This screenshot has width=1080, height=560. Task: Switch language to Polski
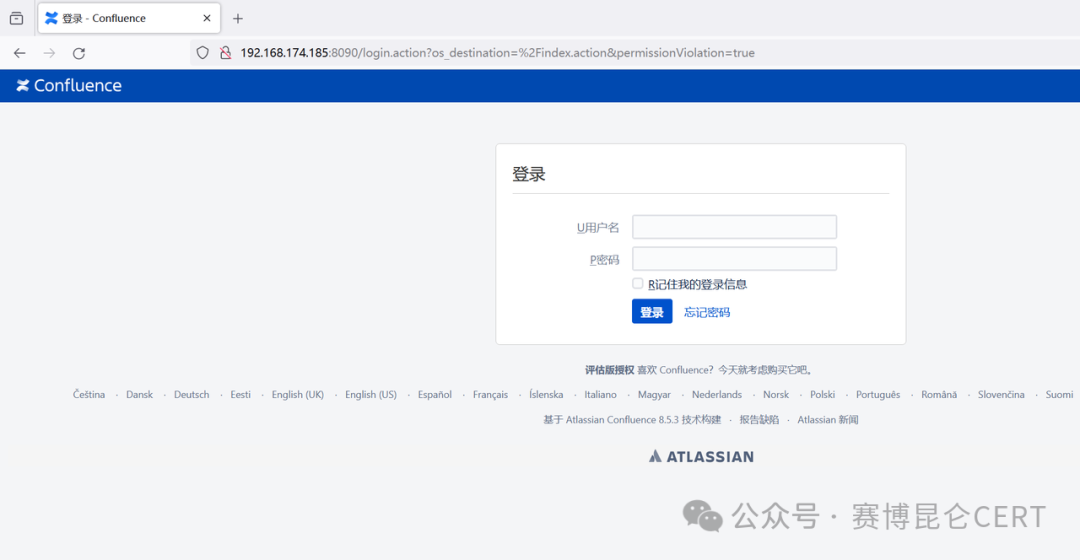822,395
